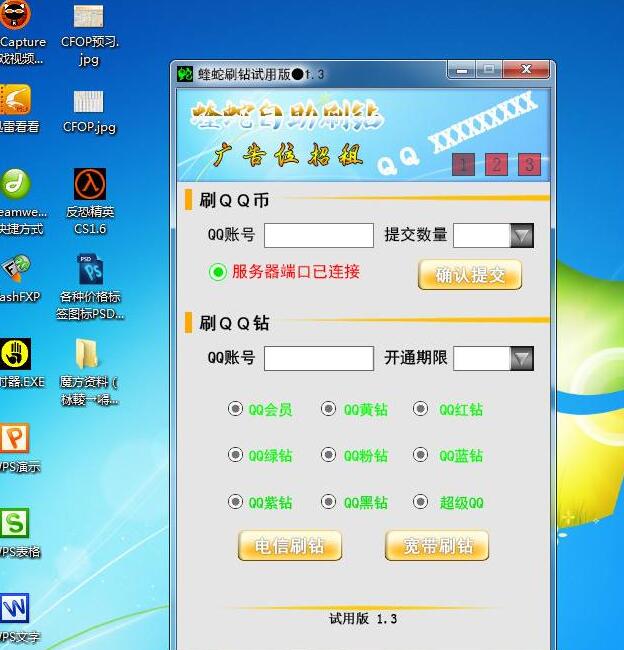Expand the 开通期限 dropdown arrow

(522, 358)
